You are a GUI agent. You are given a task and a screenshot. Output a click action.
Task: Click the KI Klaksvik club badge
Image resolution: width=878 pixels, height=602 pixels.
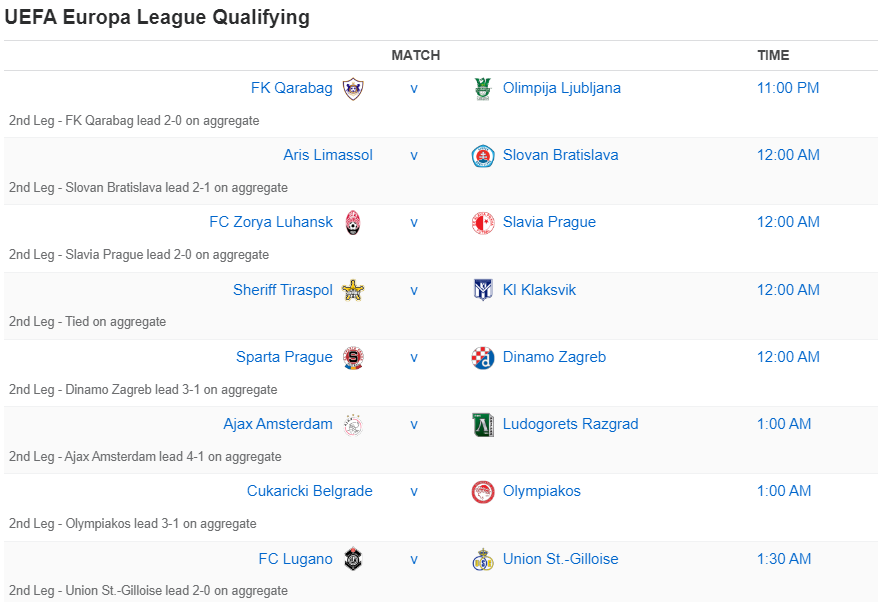coord(483,290)
